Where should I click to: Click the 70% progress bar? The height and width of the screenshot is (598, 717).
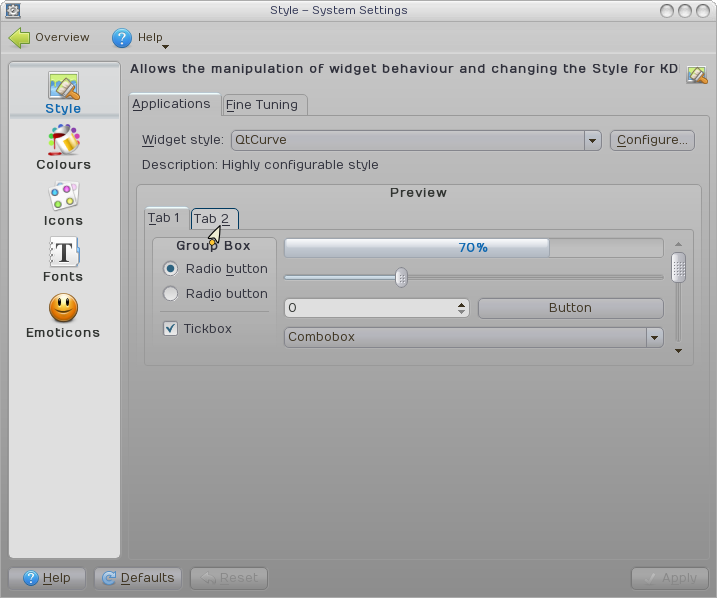pyautogui.click(x=474, y=248)
